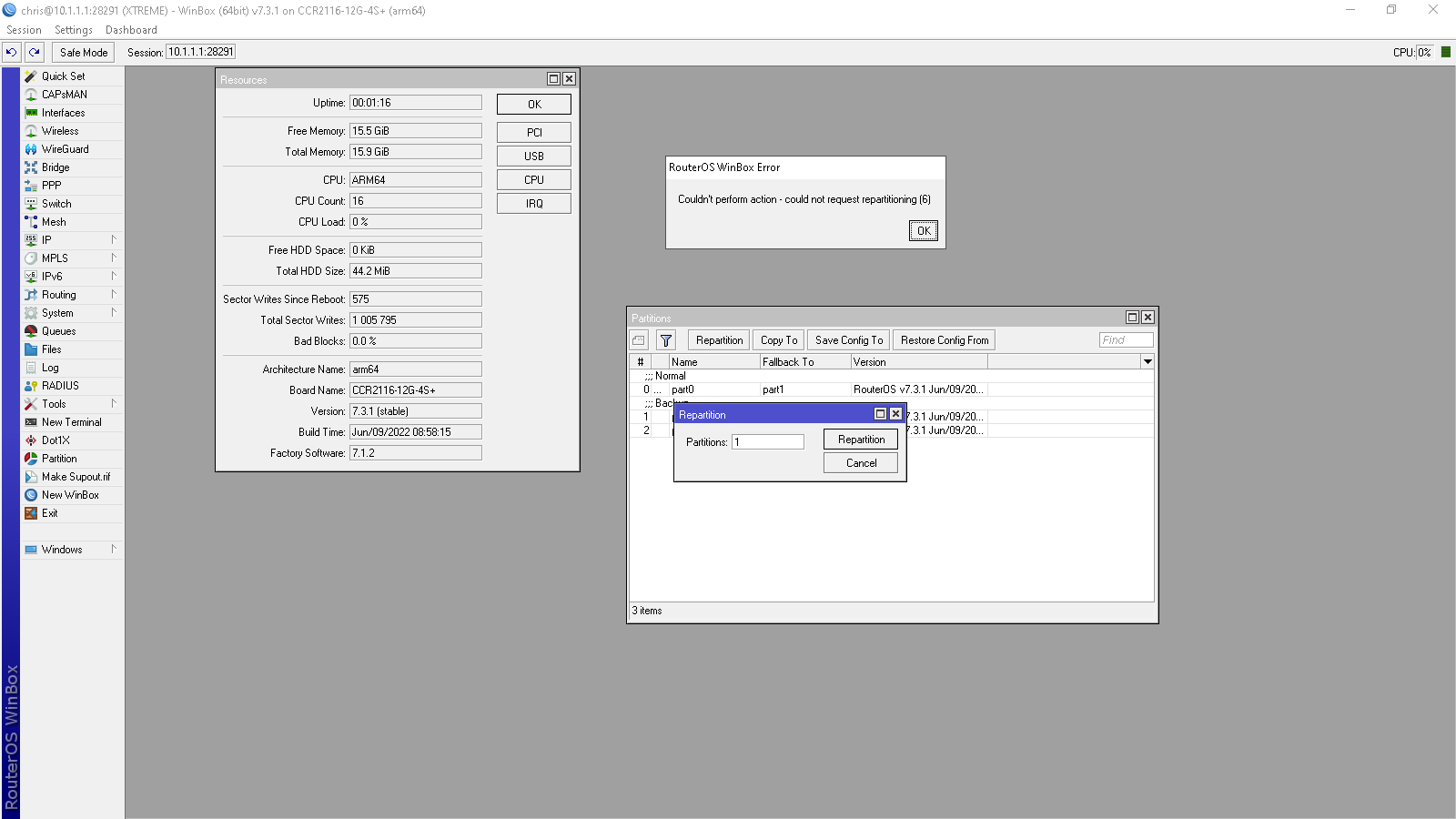Open Queues sidebar icon

pos(31,331)
